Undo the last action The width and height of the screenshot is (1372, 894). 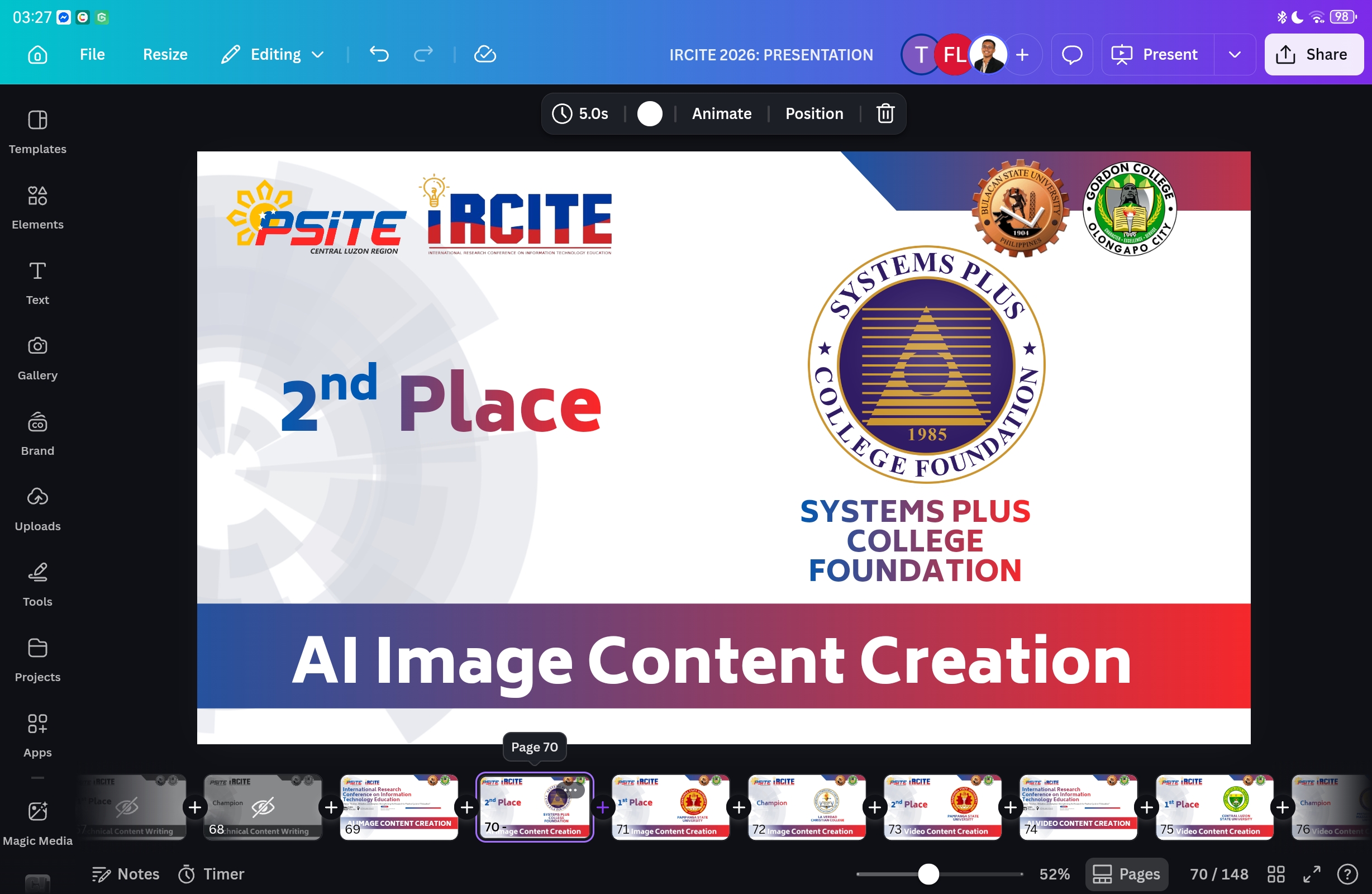click(x=379, y=54)
